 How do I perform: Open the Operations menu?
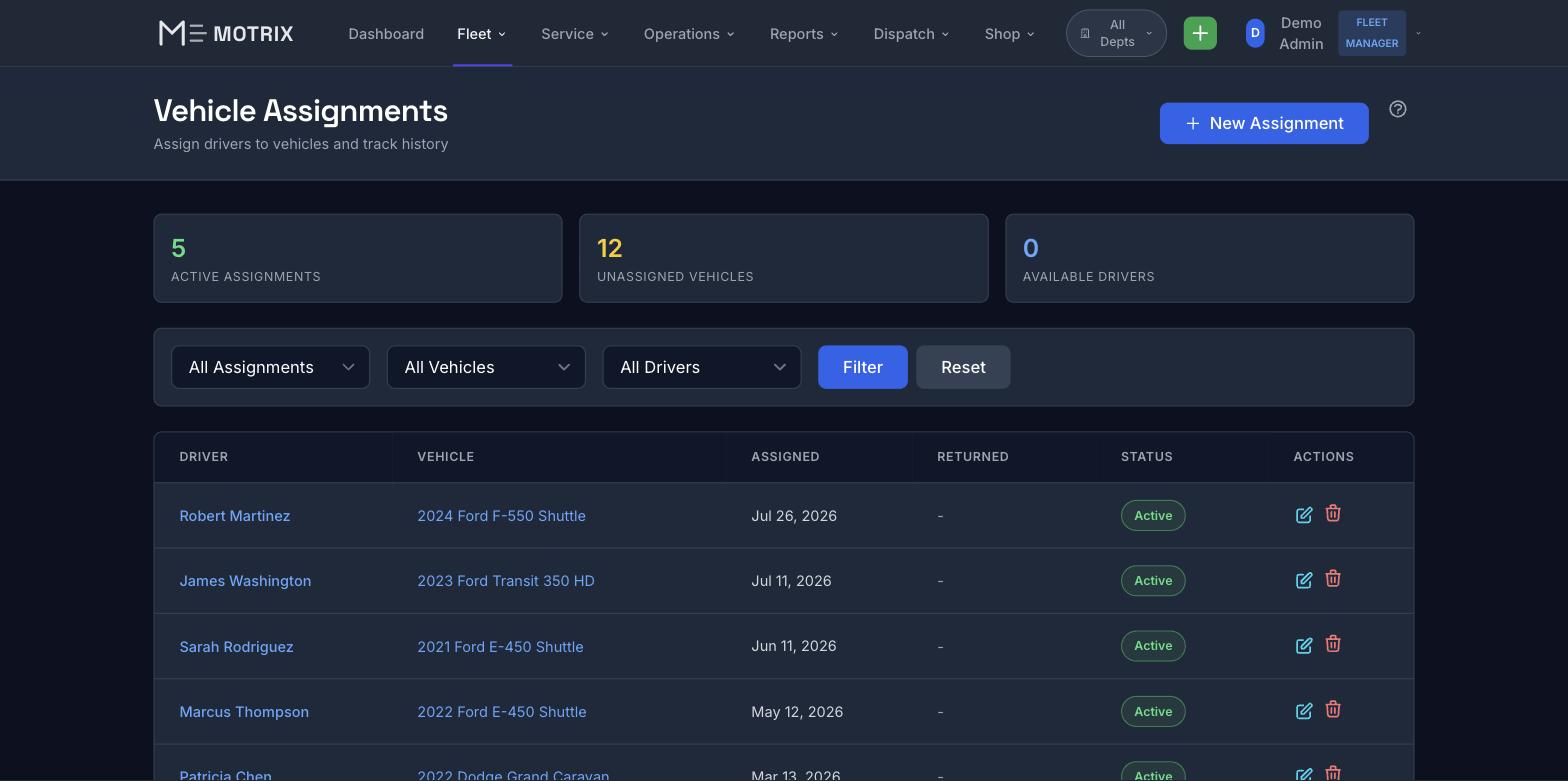[689, 34]
